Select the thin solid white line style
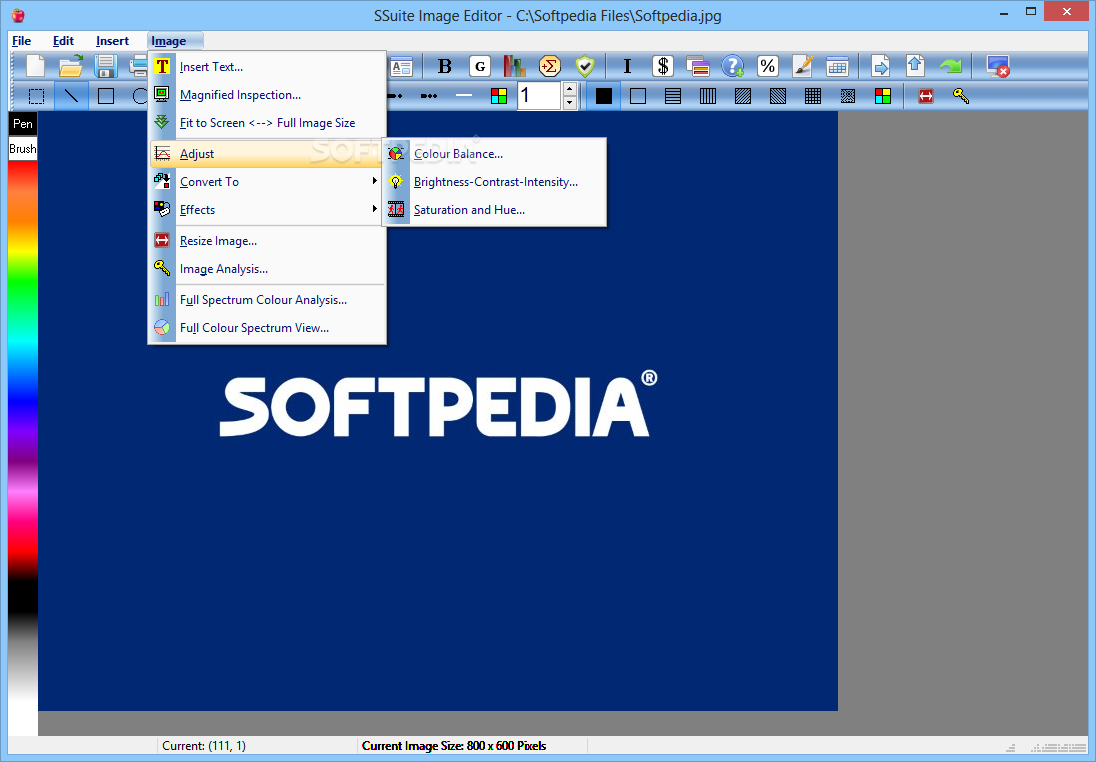 click(x=463, y=96)
